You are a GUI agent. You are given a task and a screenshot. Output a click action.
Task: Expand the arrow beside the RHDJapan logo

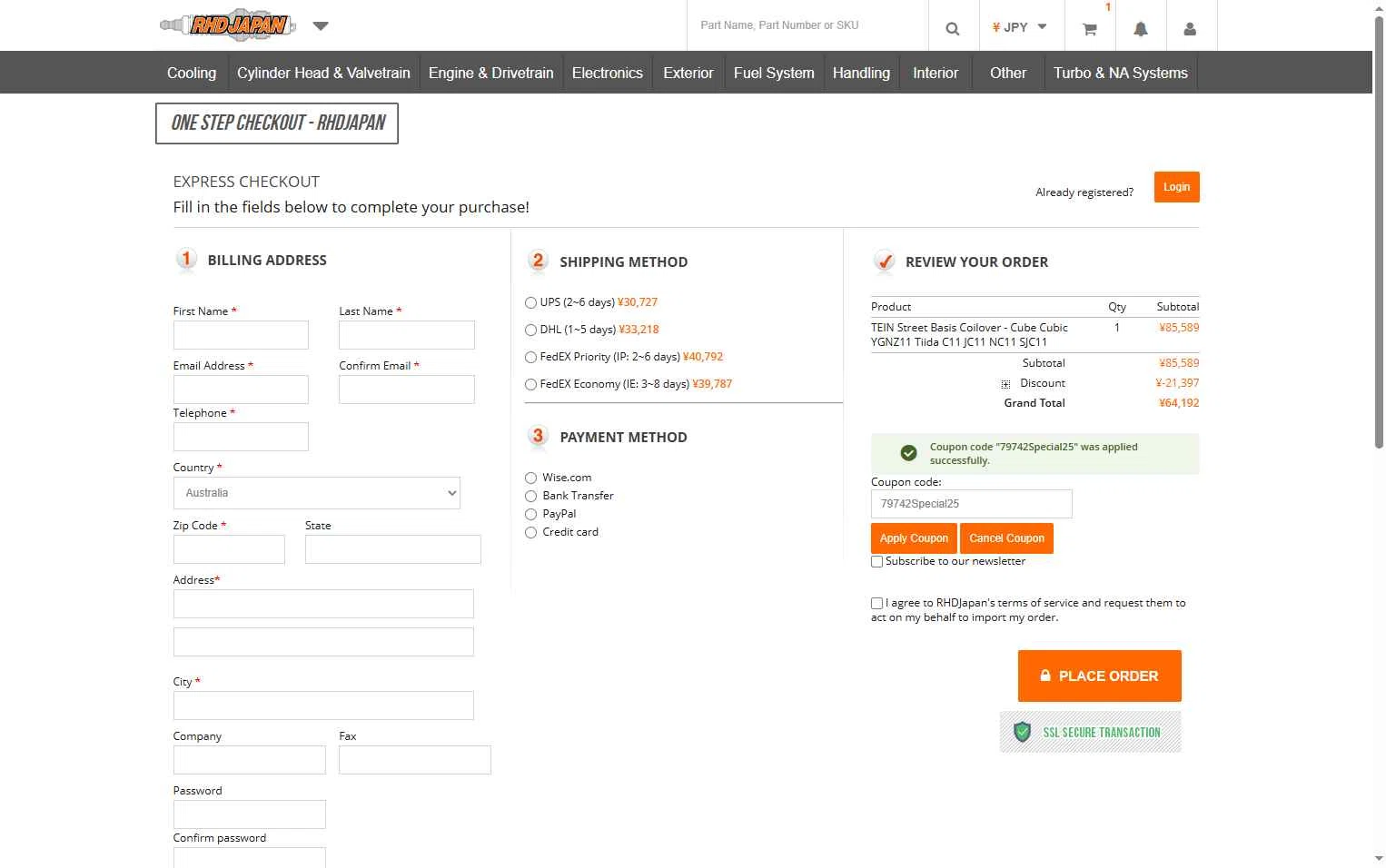click(x=320, y=25)
